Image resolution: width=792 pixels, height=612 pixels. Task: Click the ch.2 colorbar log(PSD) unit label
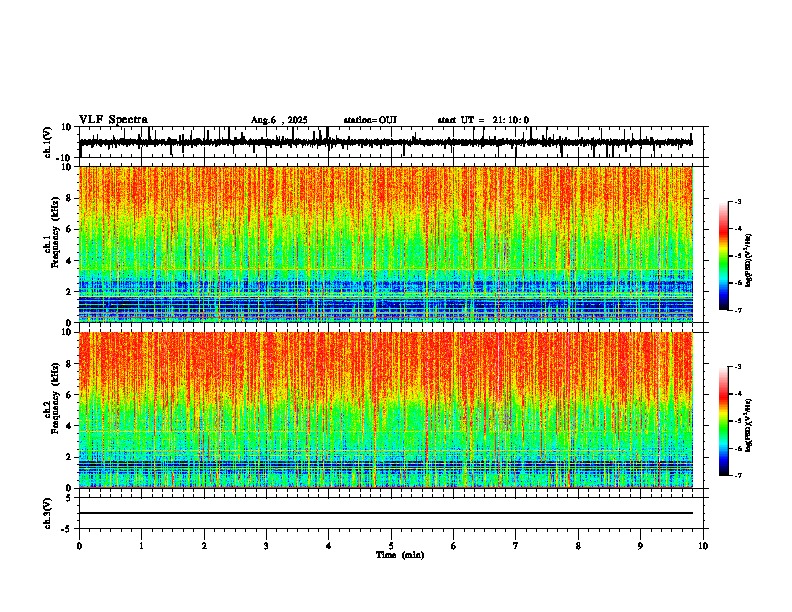point(749,425)
